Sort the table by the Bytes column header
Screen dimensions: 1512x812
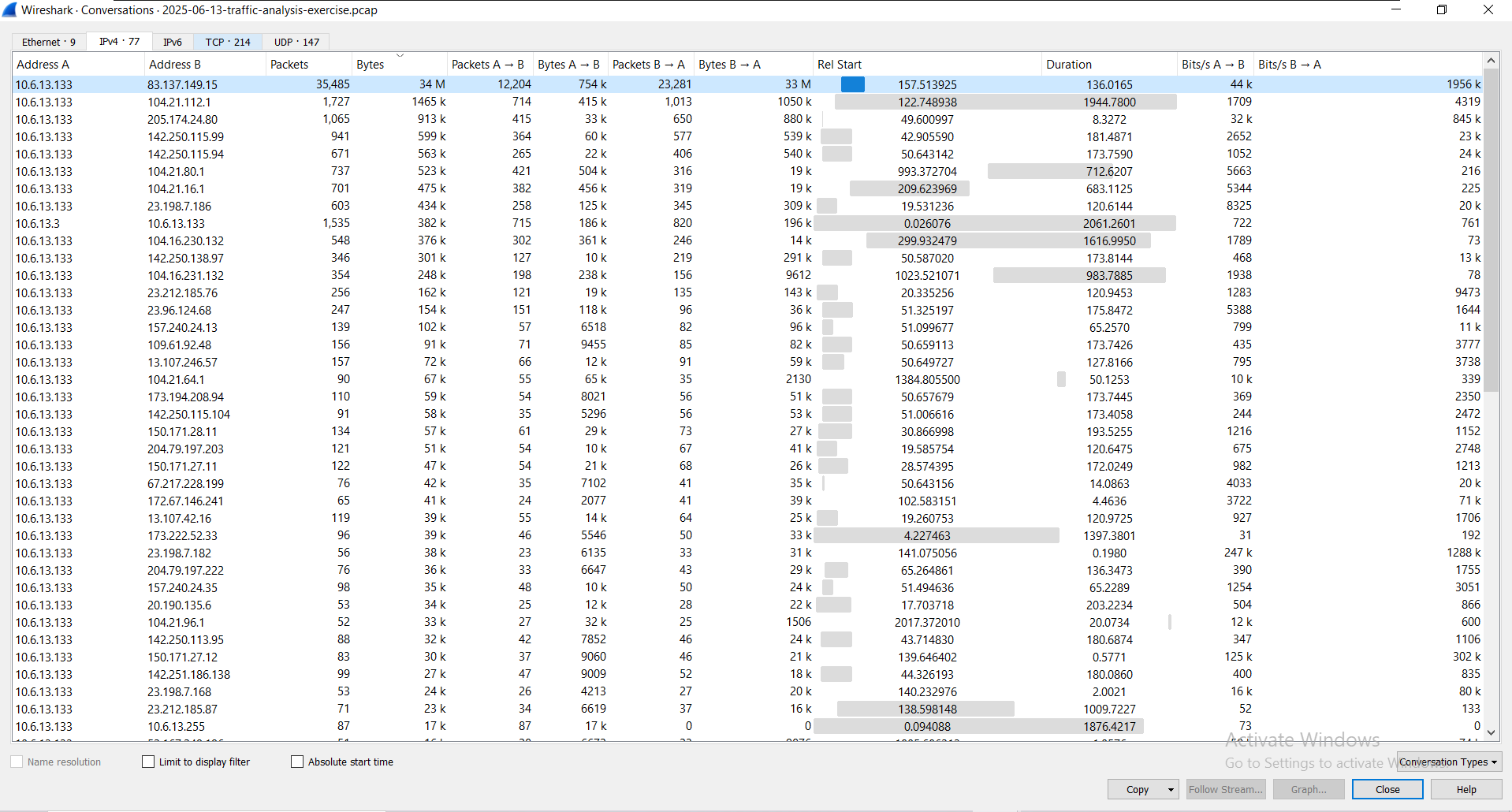point(371,65)
